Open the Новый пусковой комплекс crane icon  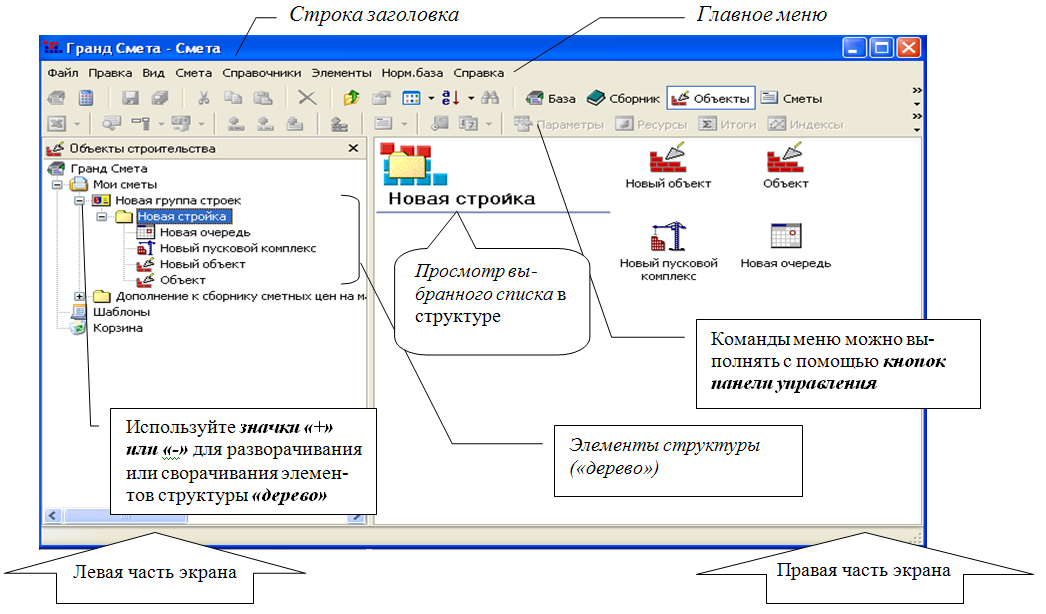point(668,252)
